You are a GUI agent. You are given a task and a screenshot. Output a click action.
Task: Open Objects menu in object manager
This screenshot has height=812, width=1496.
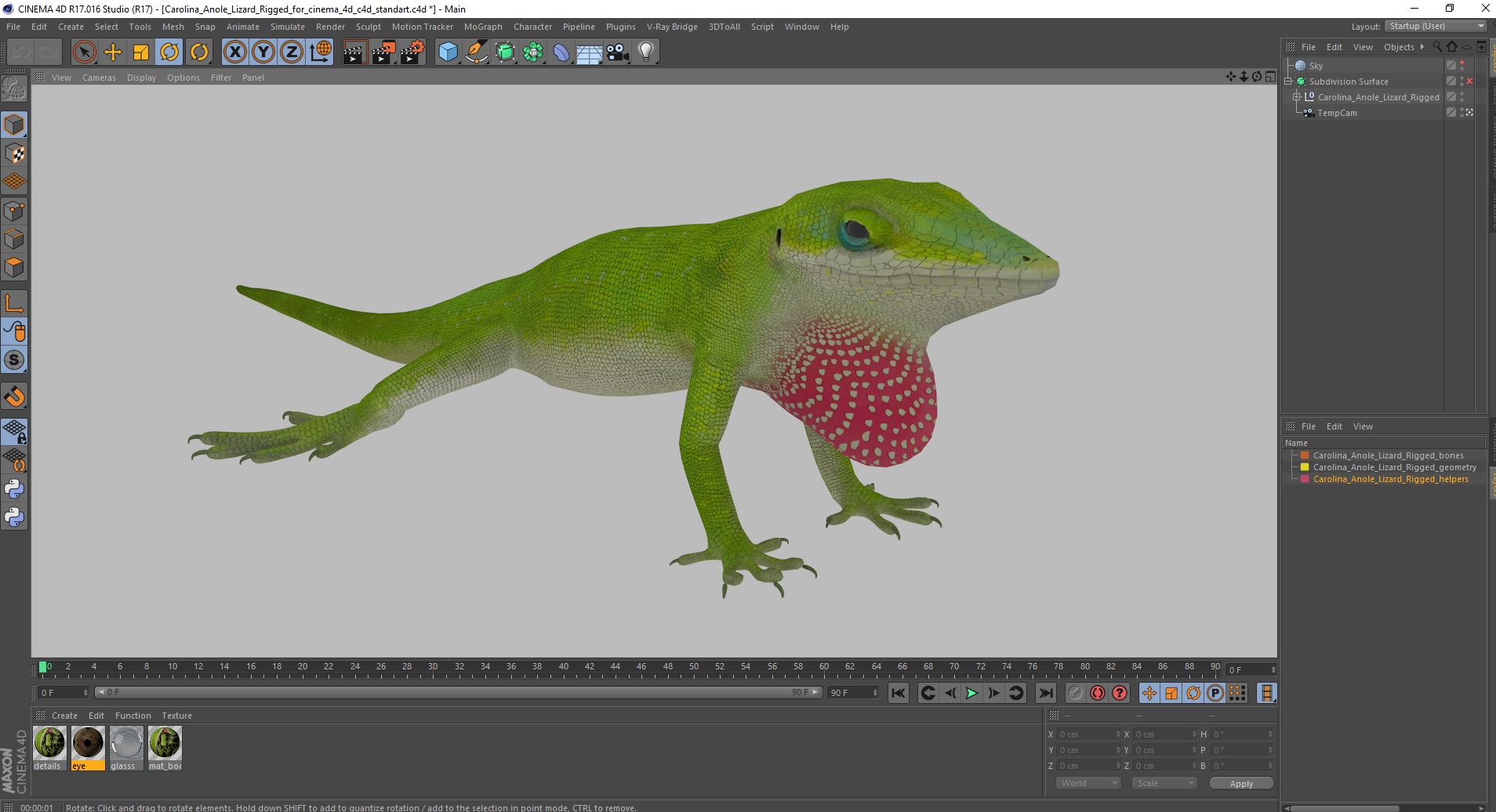1399,47
